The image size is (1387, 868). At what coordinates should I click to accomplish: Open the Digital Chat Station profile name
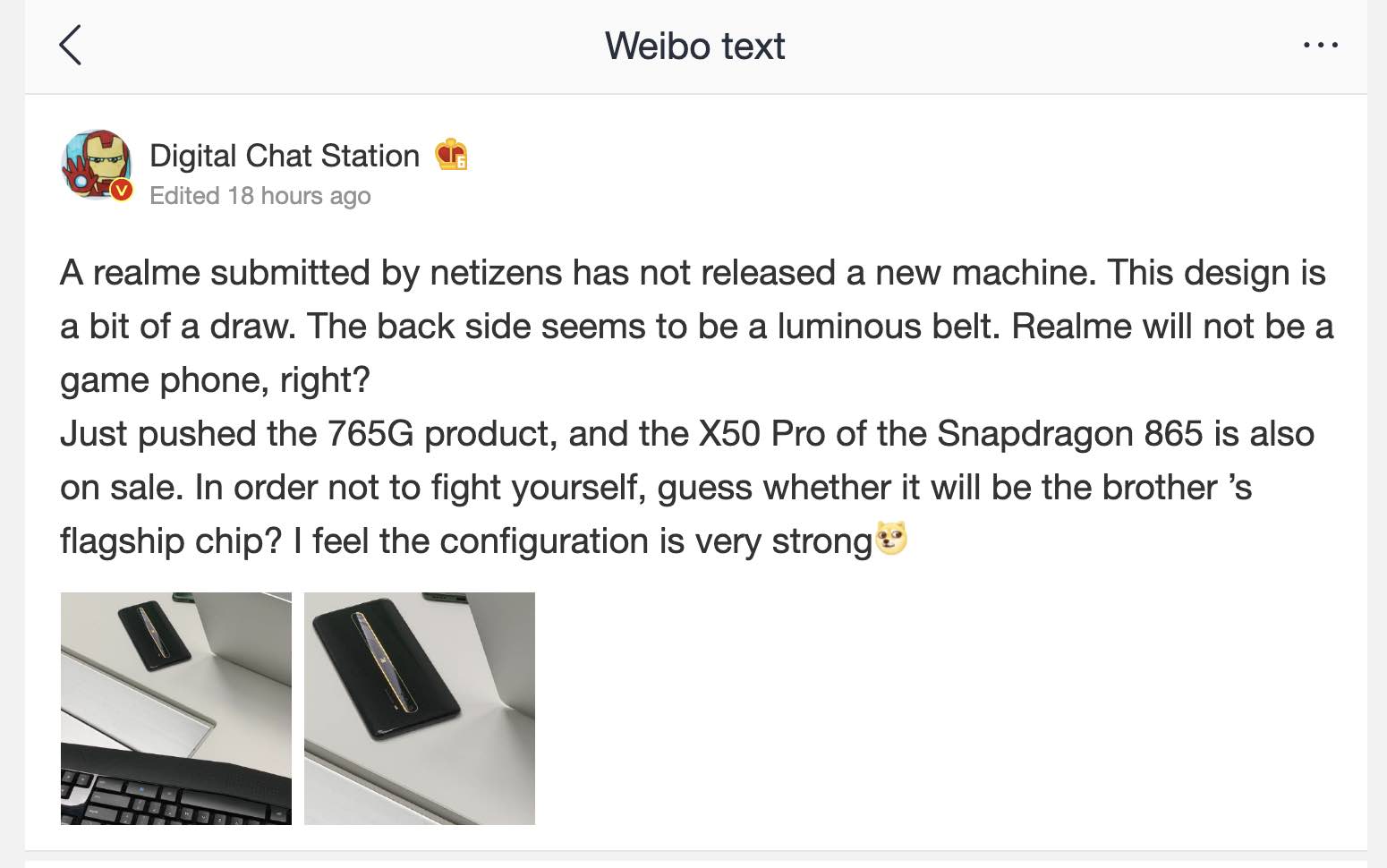pyautogui.click(x=284, y=156)
